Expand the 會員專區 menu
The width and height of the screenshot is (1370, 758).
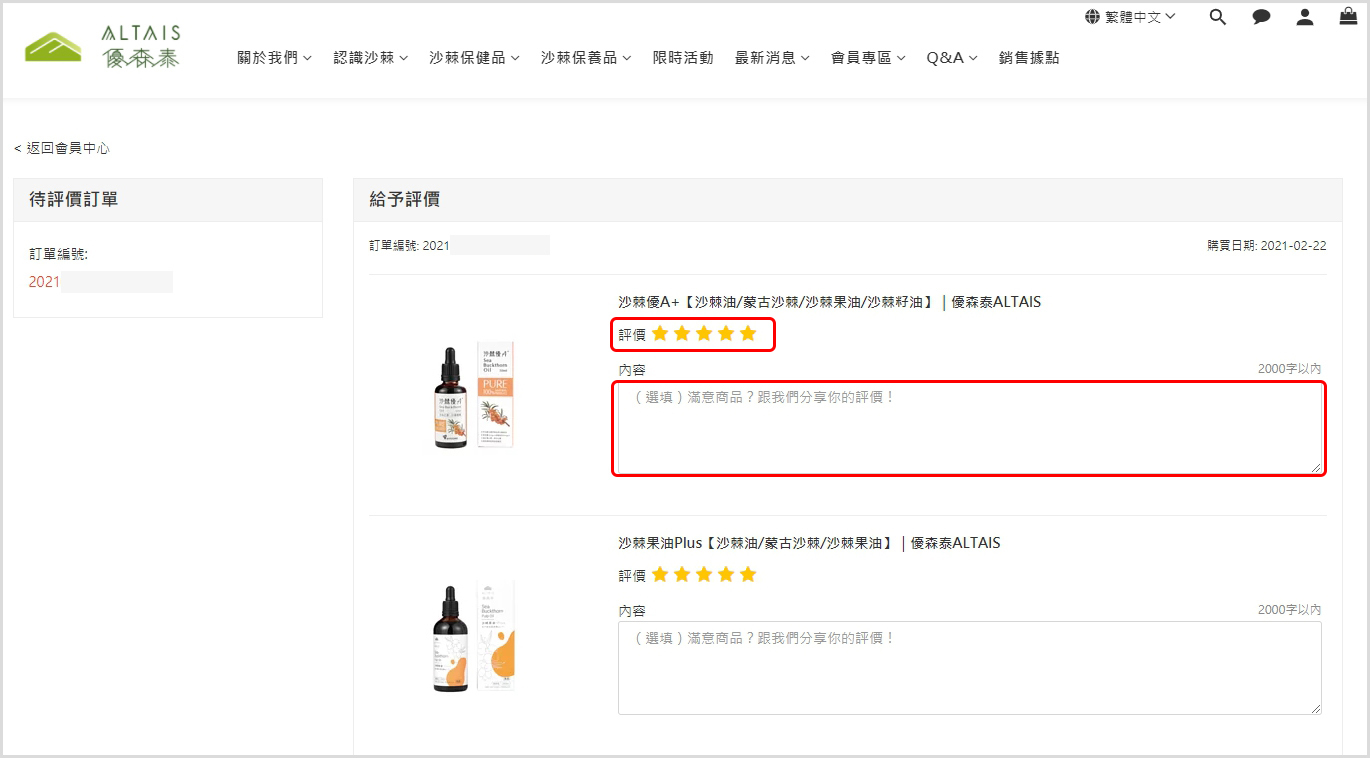tap(868, 58)
